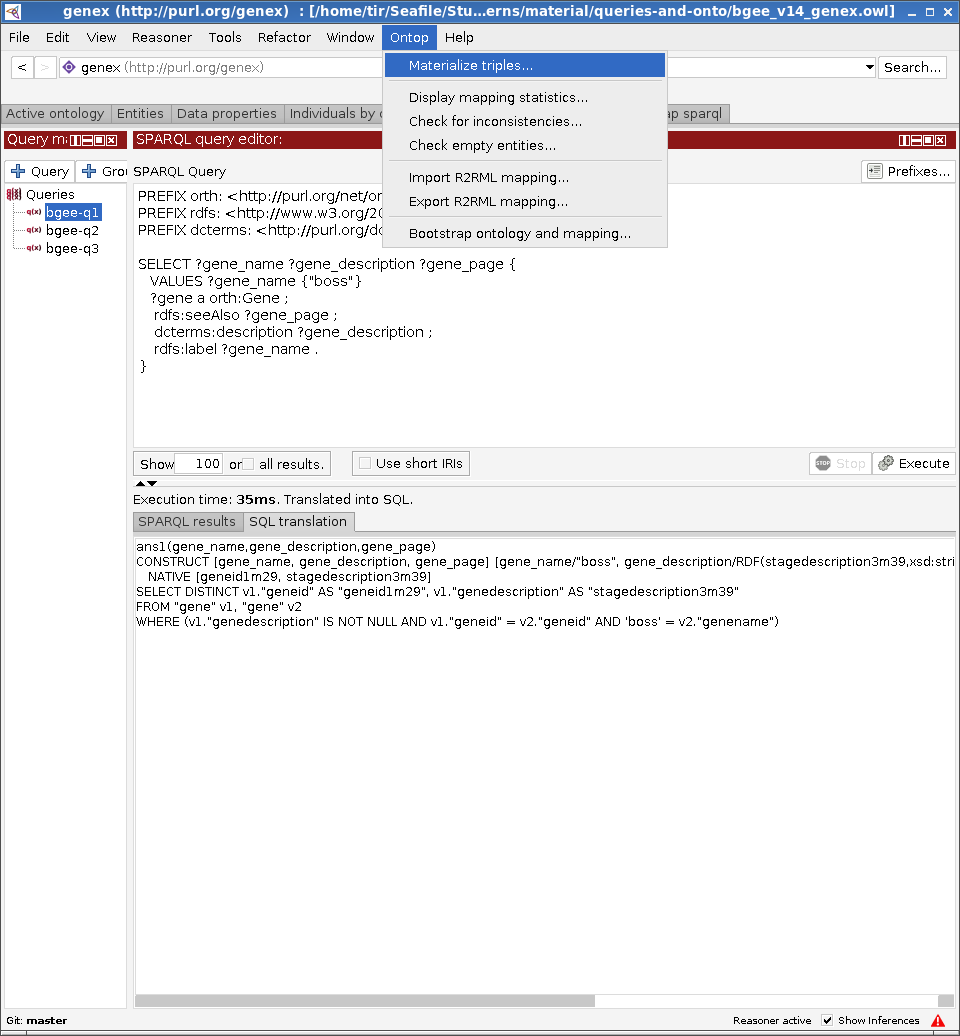
Task: Choose Bootstrap ontology and mapping
Action: click(x=525, y=233)
